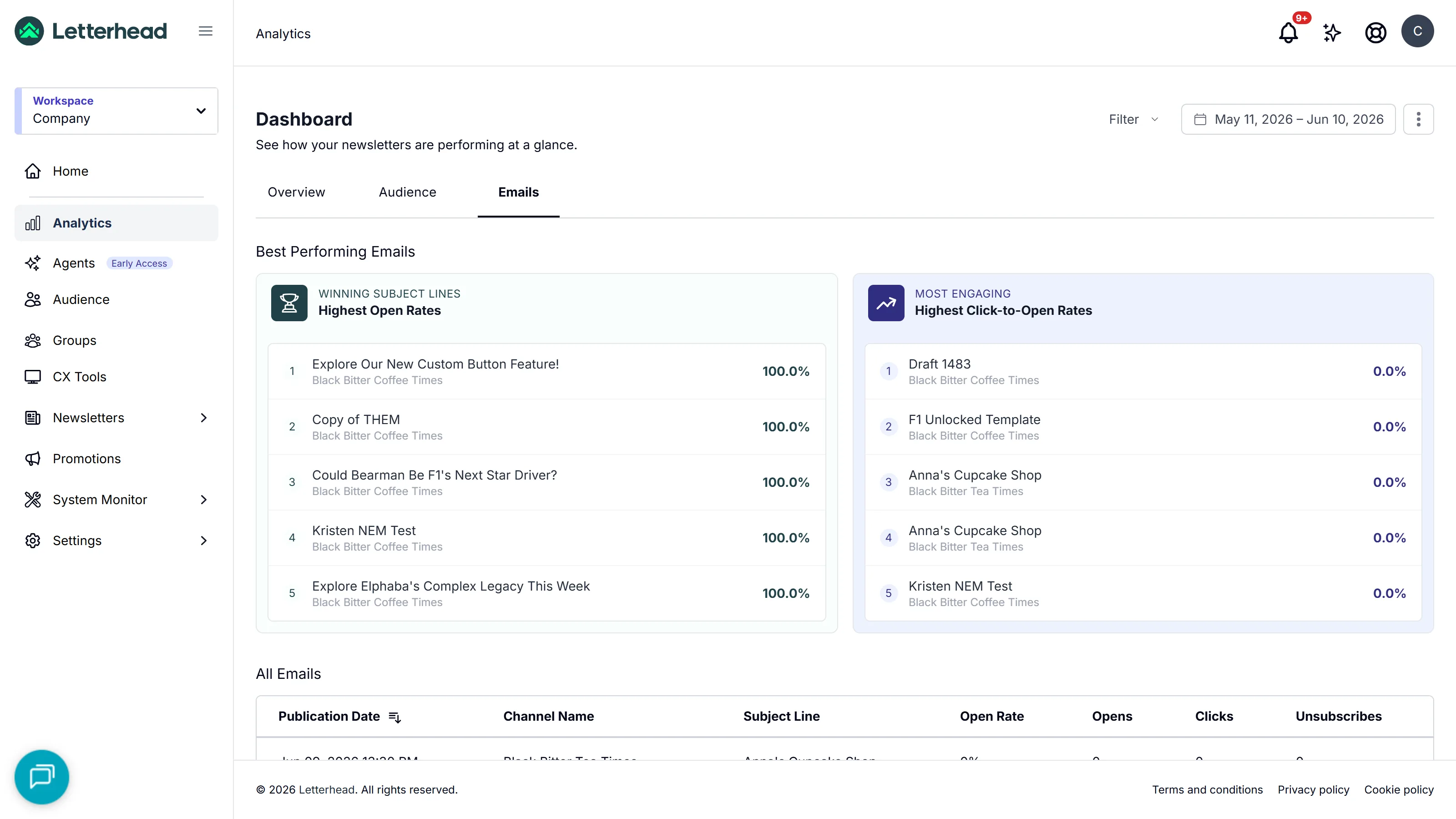This screenshot has height=819, width=1456.
Task: Expand the Filter dropdown
Action: [1134, 119]
